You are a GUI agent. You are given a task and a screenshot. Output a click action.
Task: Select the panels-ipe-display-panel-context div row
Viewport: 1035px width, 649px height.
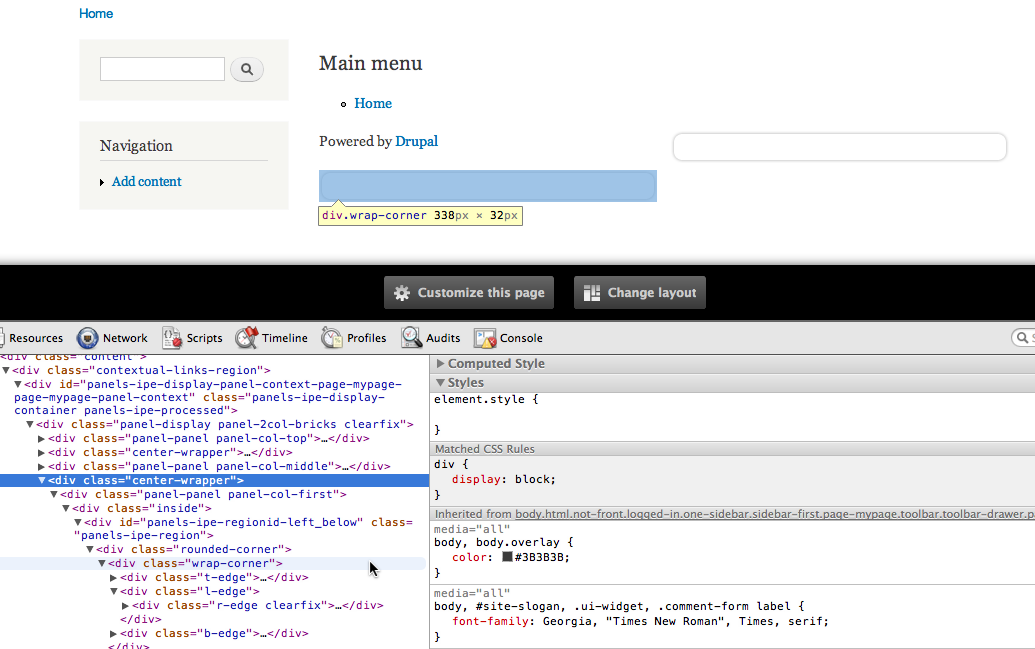click(209, 397)
